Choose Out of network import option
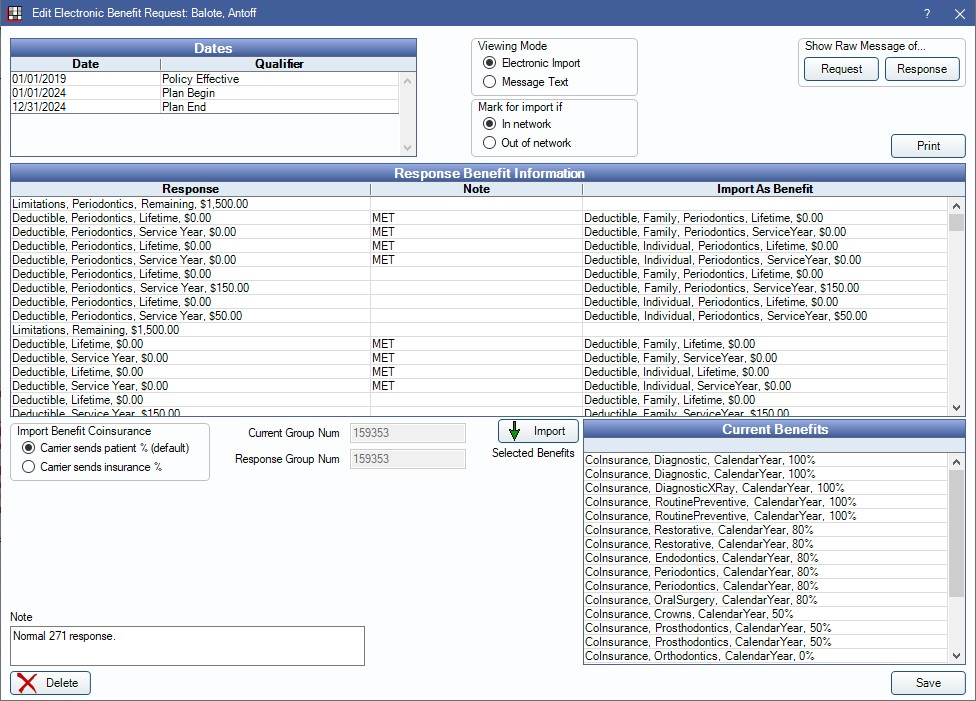The image size is (976, 701). pos(489,143)
